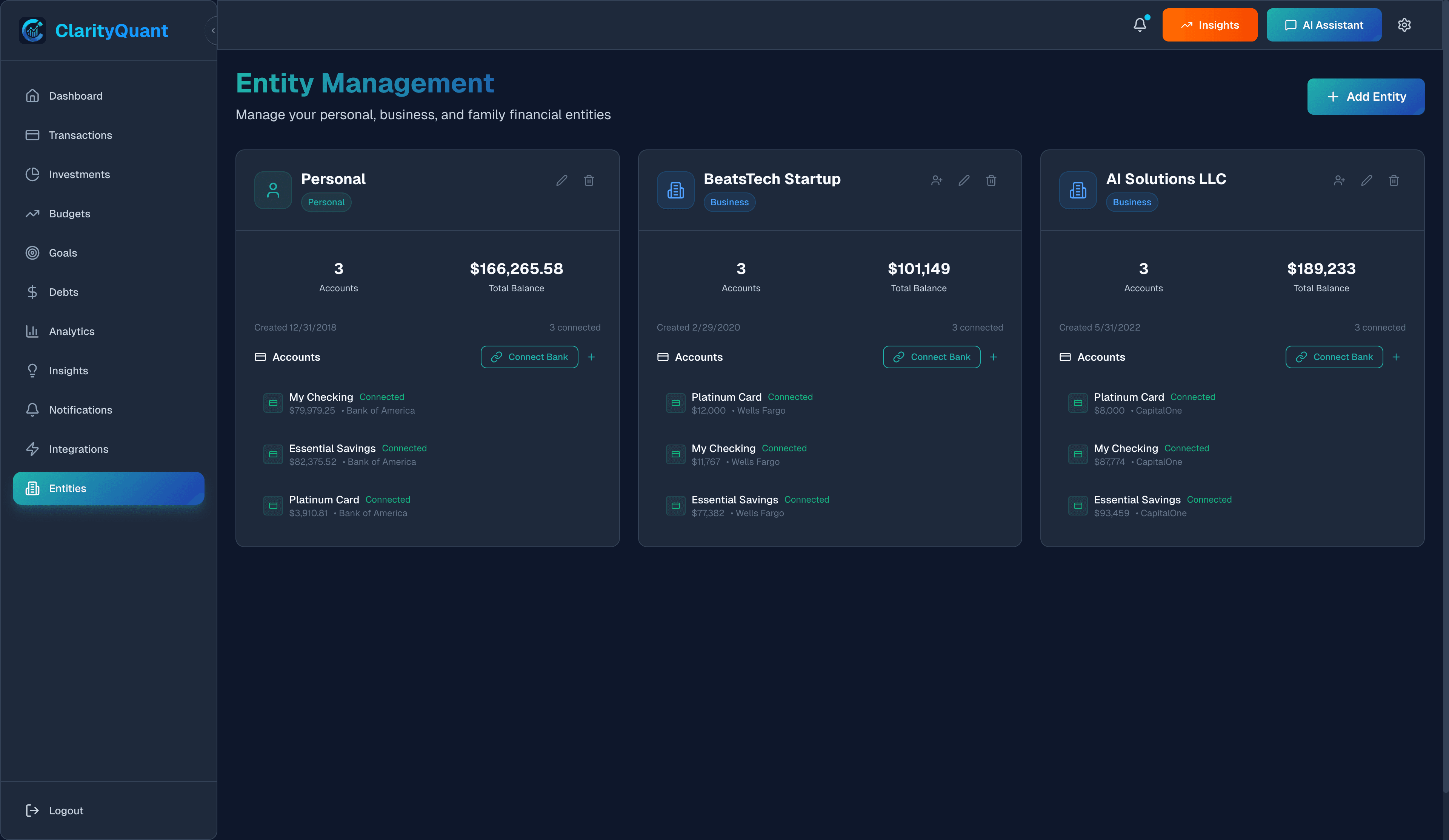Open the Goals section
1449x840 pixels.
(63, 252)
